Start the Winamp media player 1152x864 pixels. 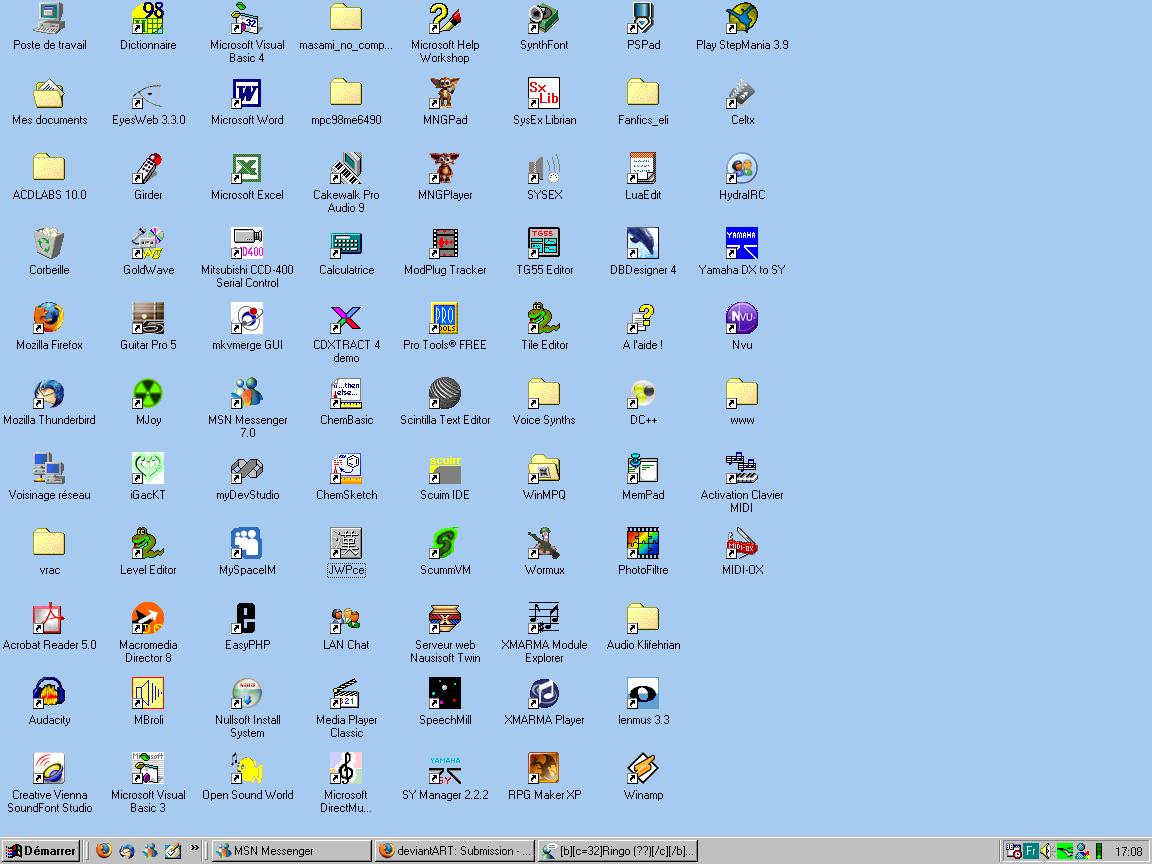tap(642, 768)
